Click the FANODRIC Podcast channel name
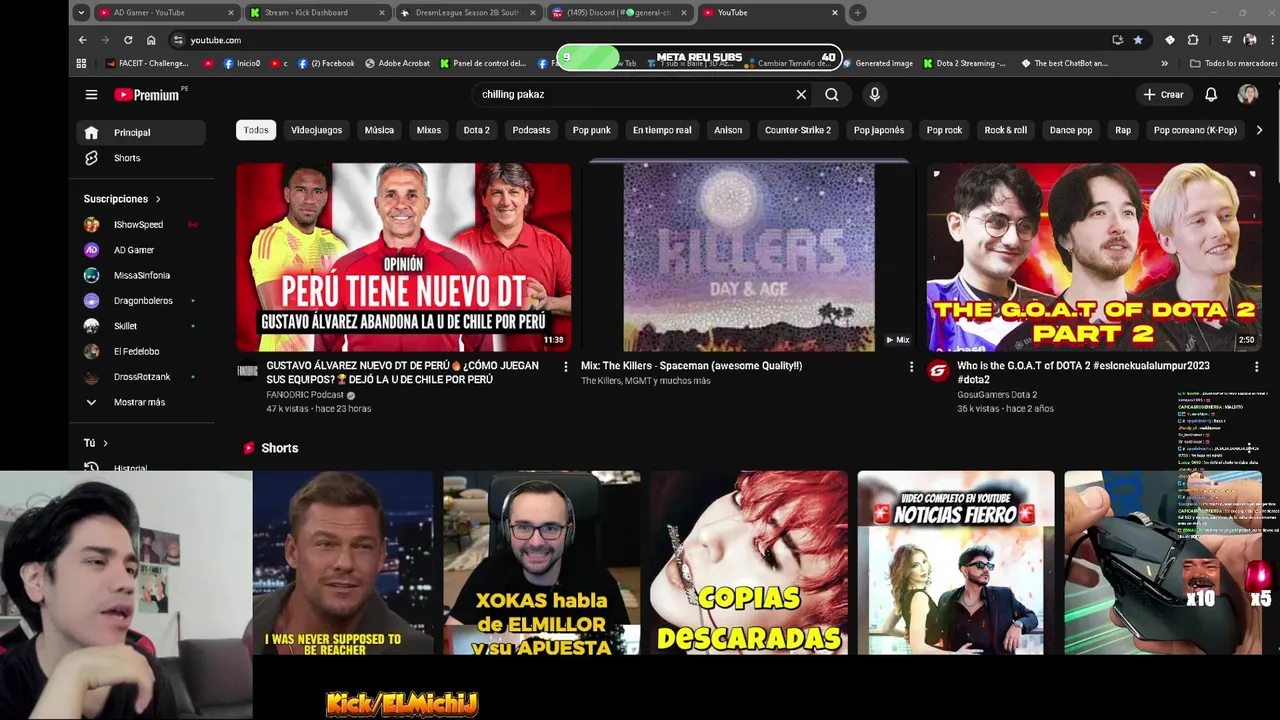This screenshot has width=1280, height=720. [305, 395]
